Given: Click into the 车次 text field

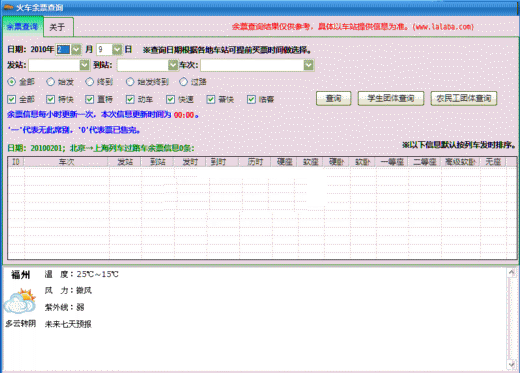Looking at the screenshot, I should (252, 65).
